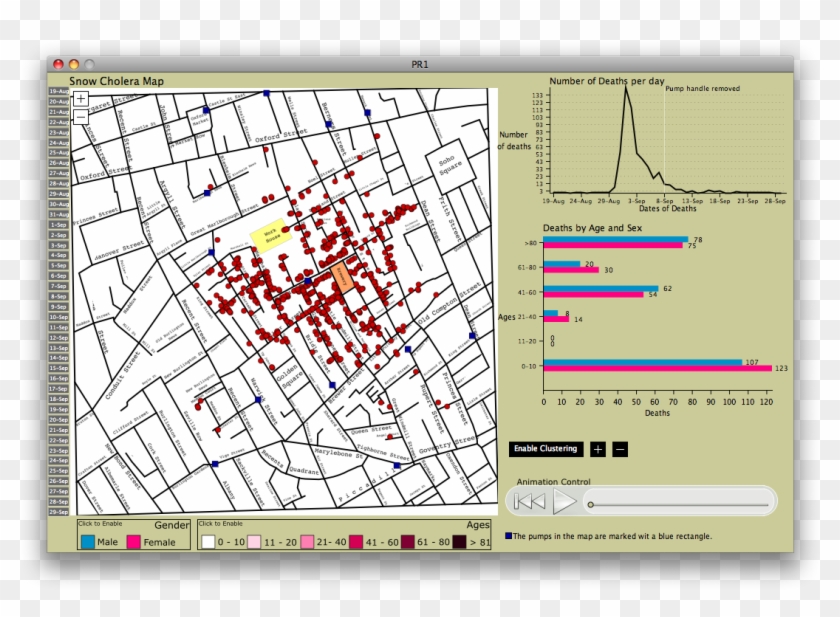The image size is (840, 617).
Task: Increase clustering with the plus button
Action: pos(598,449)
